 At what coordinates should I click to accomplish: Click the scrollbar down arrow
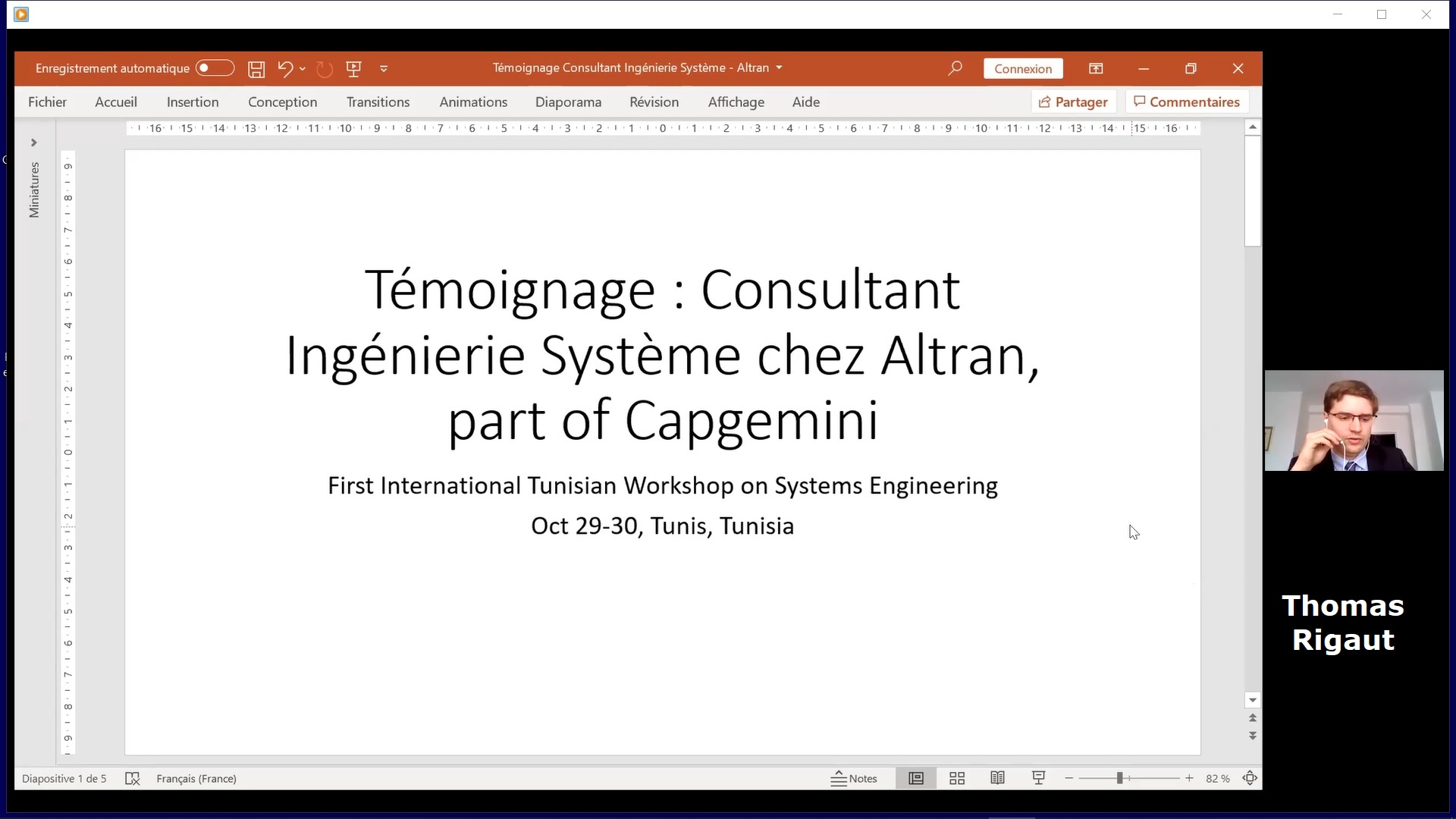(1253, 701)
